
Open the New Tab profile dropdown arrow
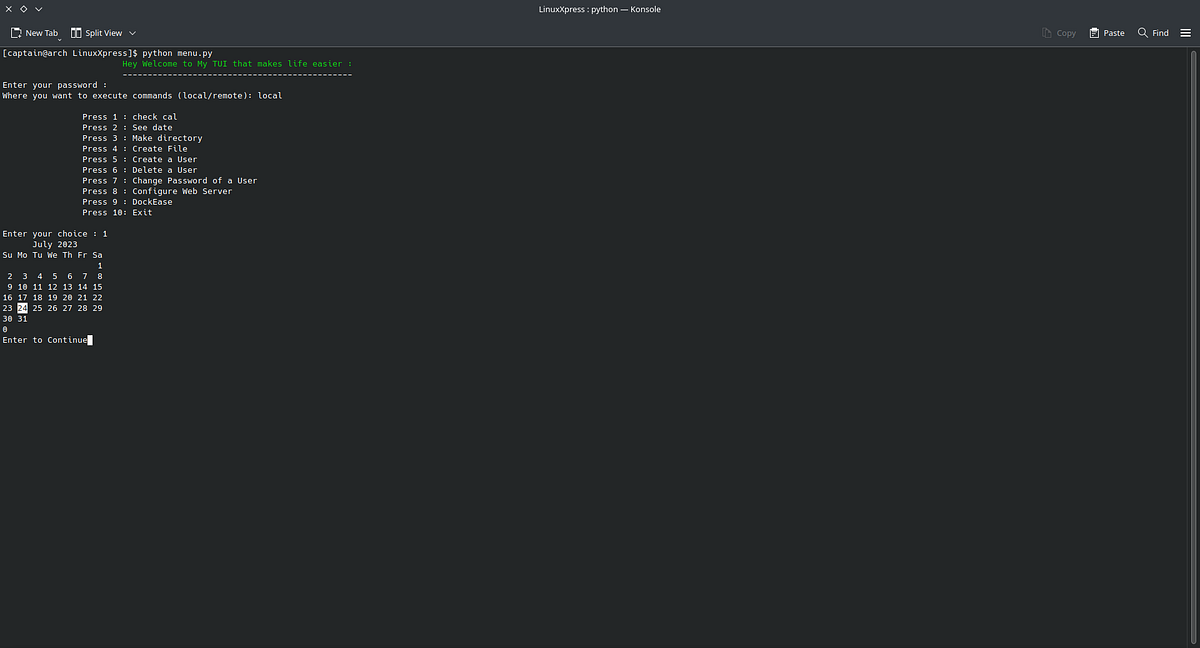(x=58, y=36)
